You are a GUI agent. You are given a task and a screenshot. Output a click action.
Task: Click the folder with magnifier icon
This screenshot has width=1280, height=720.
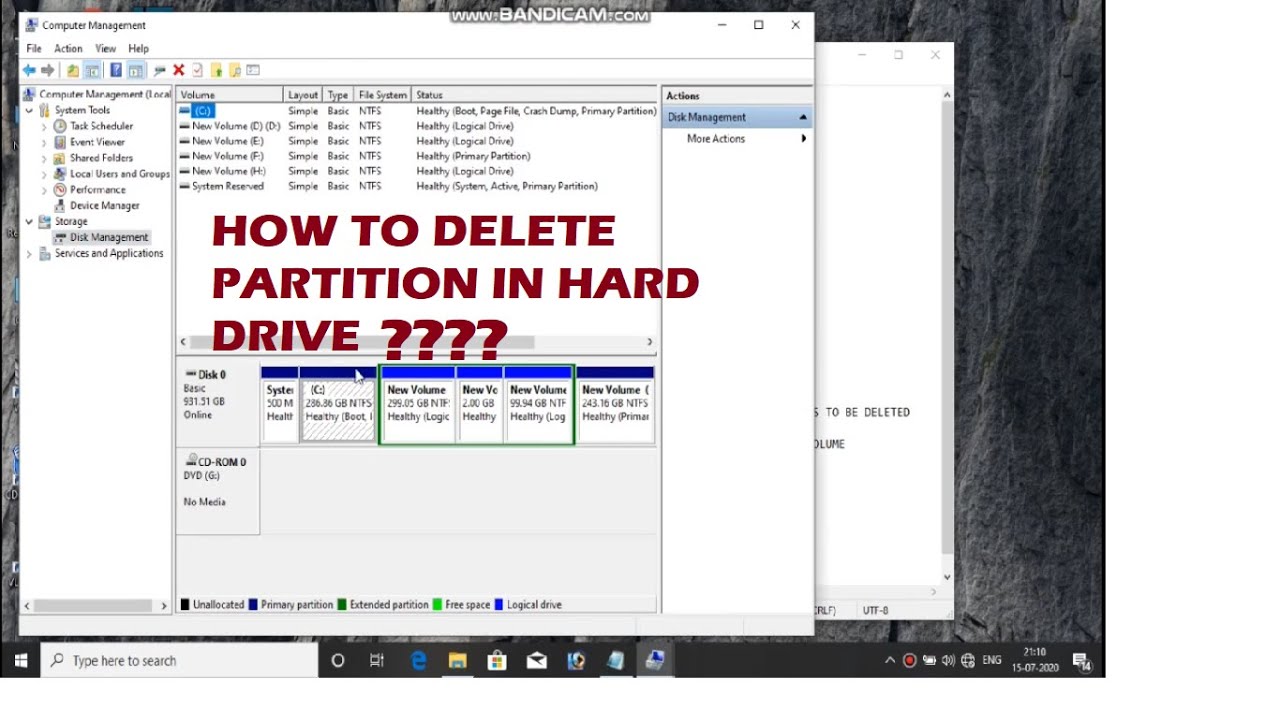tap(235, 70)
